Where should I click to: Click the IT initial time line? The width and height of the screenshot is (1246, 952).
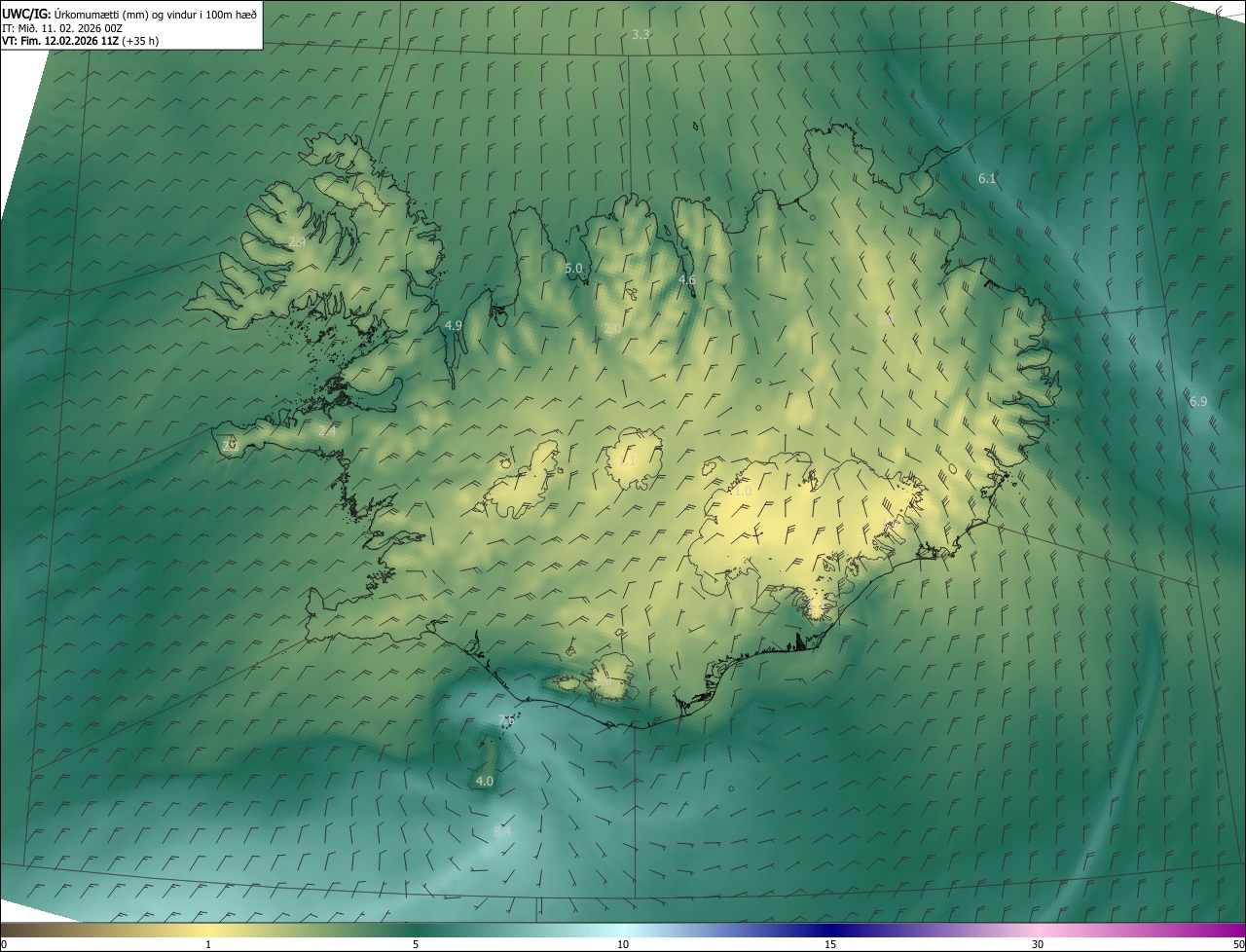click(62, 28)
